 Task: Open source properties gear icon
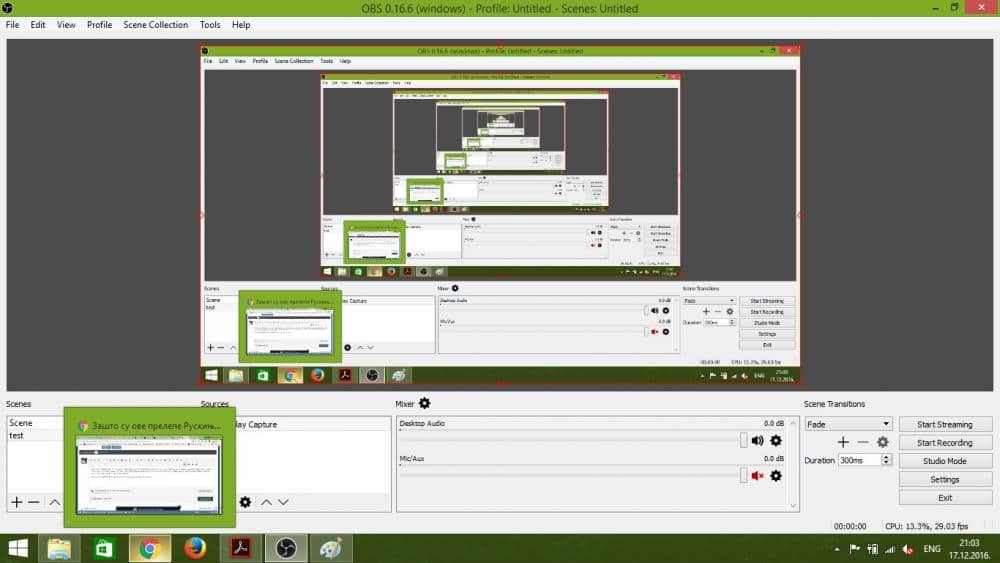(x=245, y=502)
